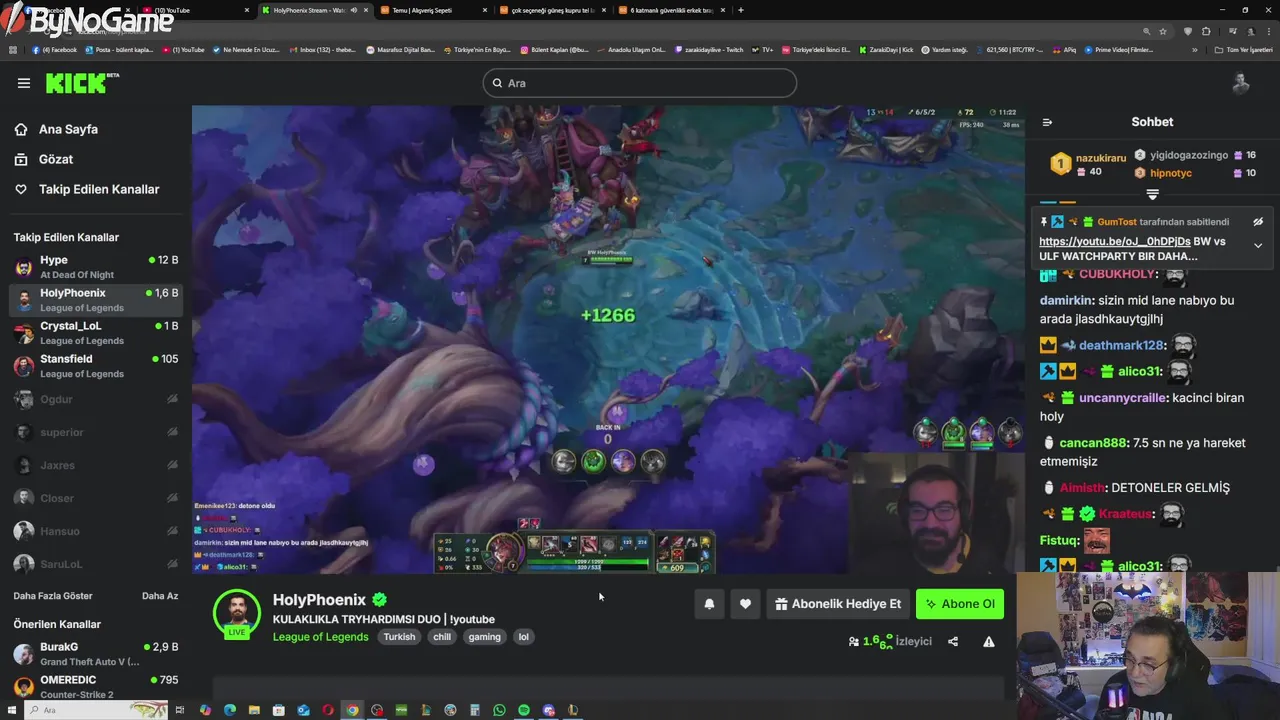
Task: Click Daha Az to show fewer
Action: click(160, 596)
